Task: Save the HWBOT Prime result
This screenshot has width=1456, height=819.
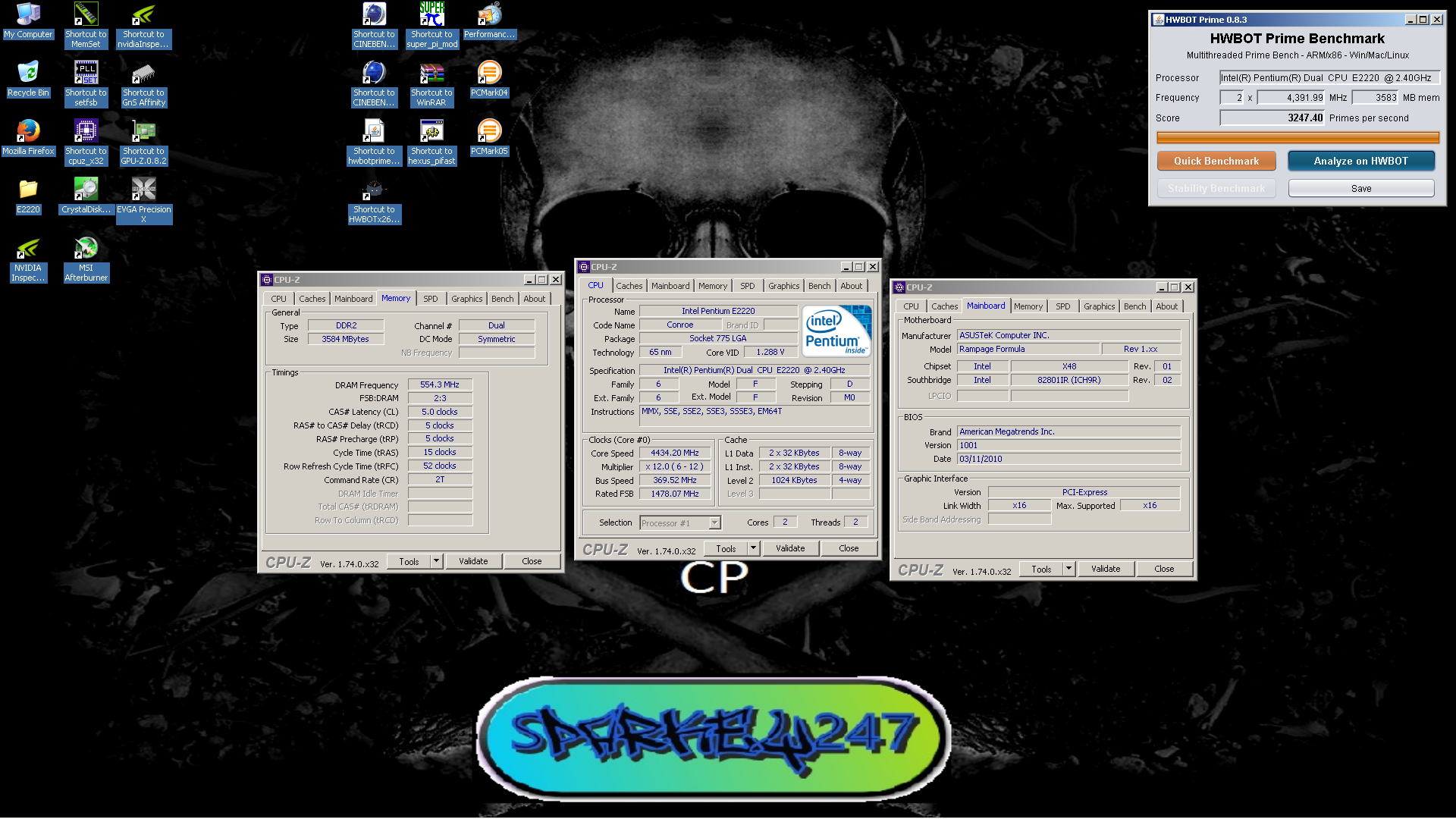Action: 1360,188
